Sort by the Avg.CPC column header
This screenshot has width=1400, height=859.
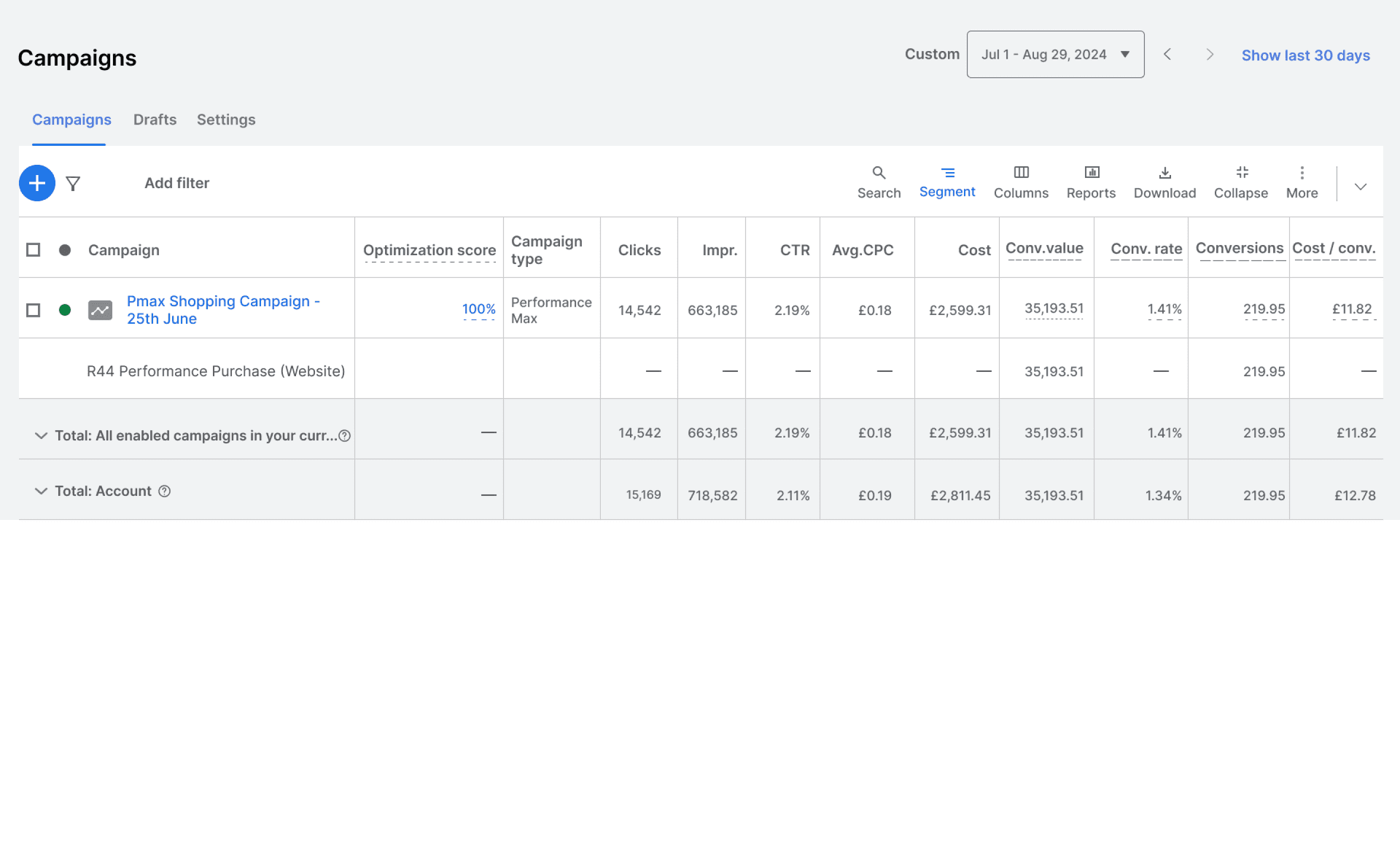(863, 250)
